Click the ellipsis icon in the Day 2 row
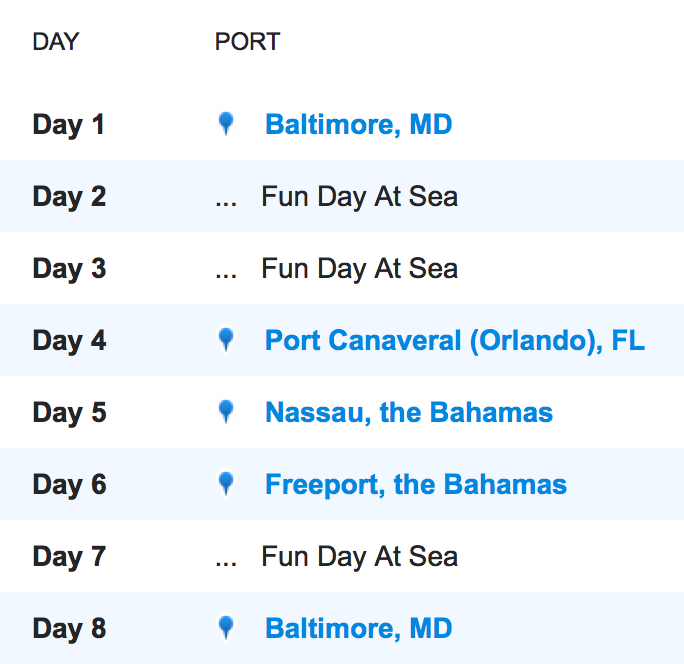This screenshot has width=684, height=664. coord(226,204)
